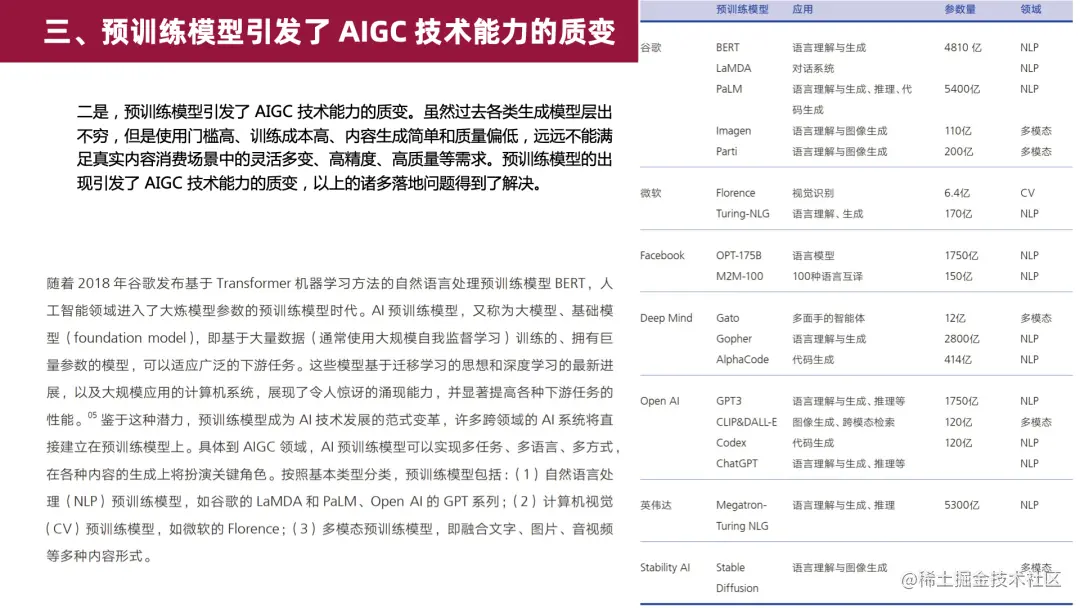This screenshot has height=608, width=1080.
Task: Click the 领域 column header
Action: (x=1030, y=10)
